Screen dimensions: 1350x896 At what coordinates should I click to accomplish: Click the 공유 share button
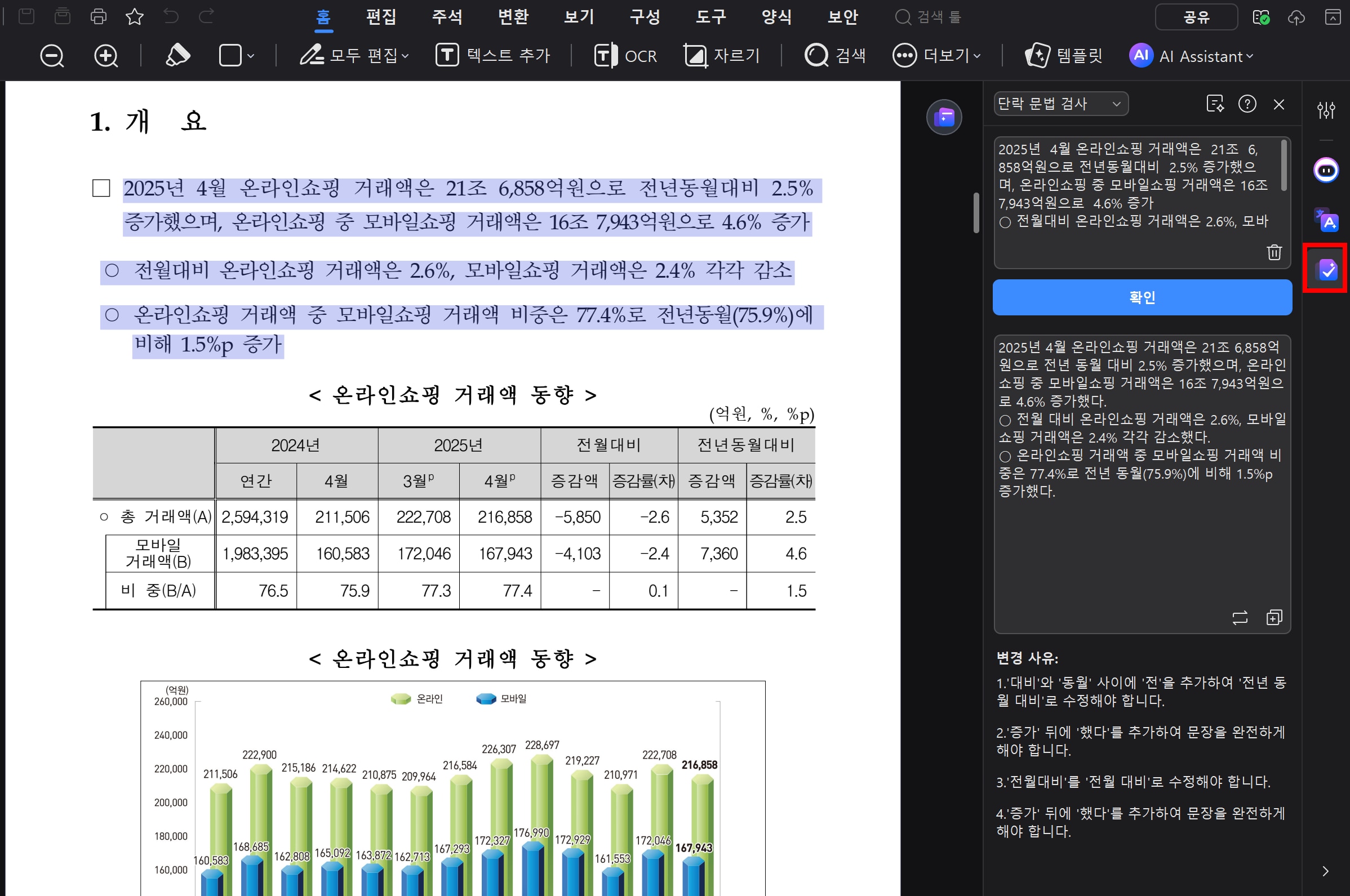coord(1196,17)
